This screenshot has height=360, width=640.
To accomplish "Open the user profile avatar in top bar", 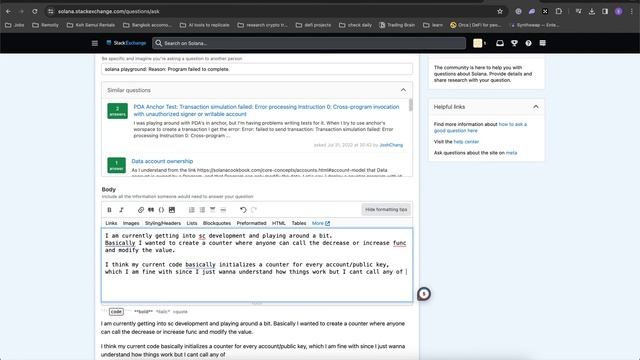I will click(x=478, y=43).
